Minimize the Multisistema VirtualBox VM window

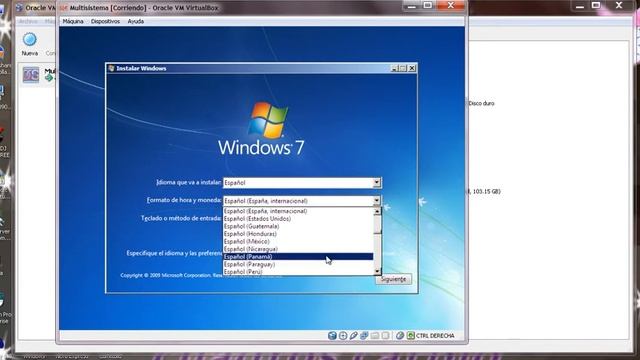[x=411, y=5]
